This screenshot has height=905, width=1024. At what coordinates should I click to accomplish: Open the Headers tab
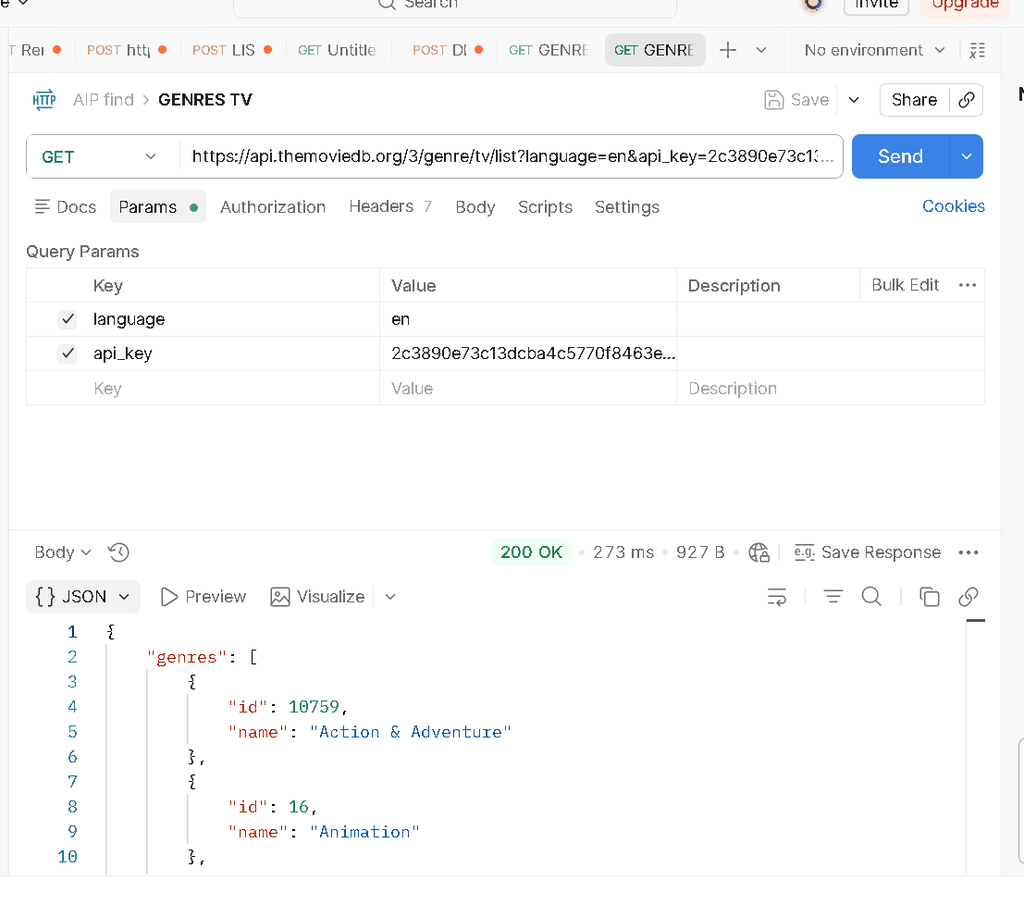(390, 207)
